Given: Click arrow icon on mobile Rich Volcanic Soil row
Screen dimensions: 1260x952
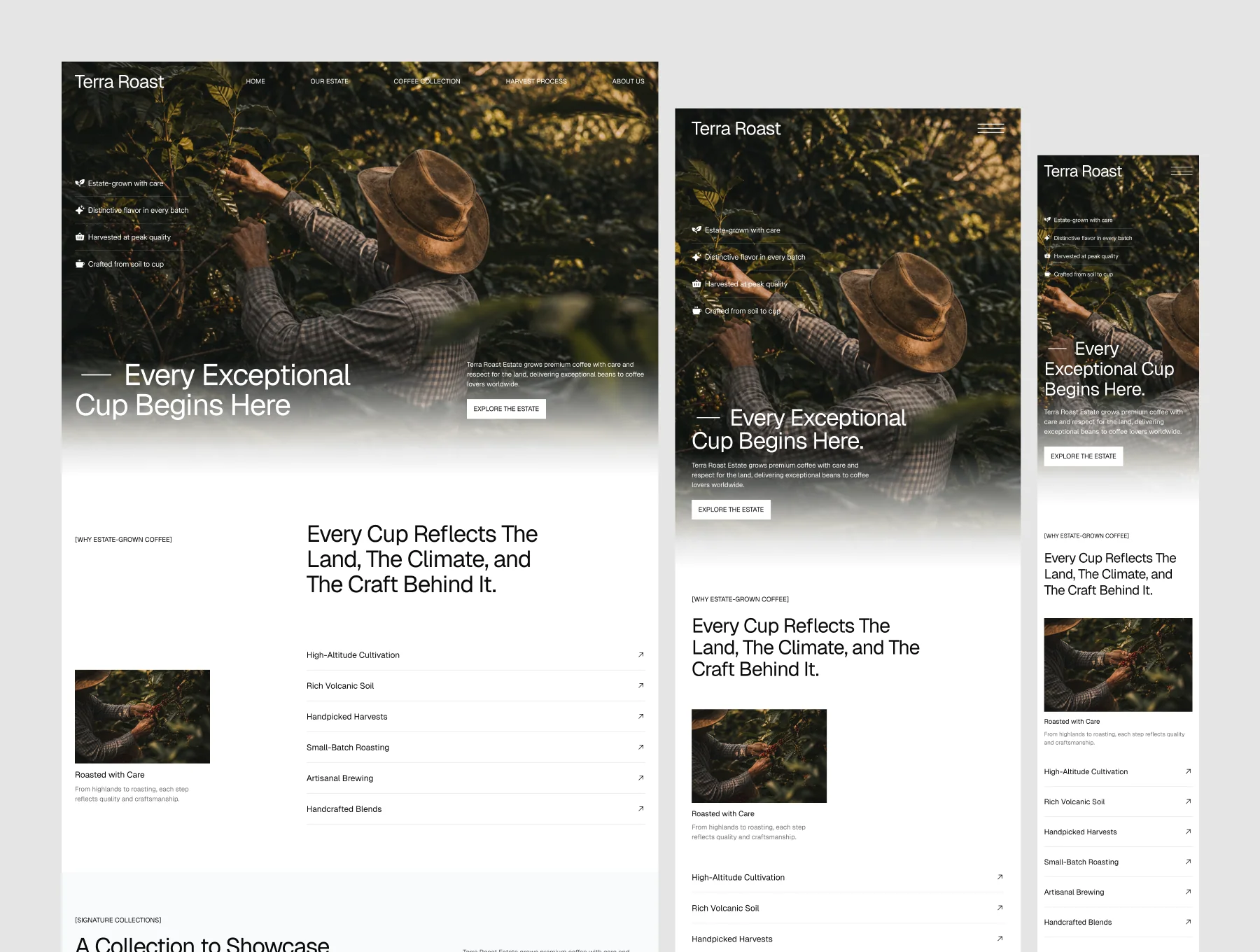Looking at the screenshot, I should (x=1188, y=801).
